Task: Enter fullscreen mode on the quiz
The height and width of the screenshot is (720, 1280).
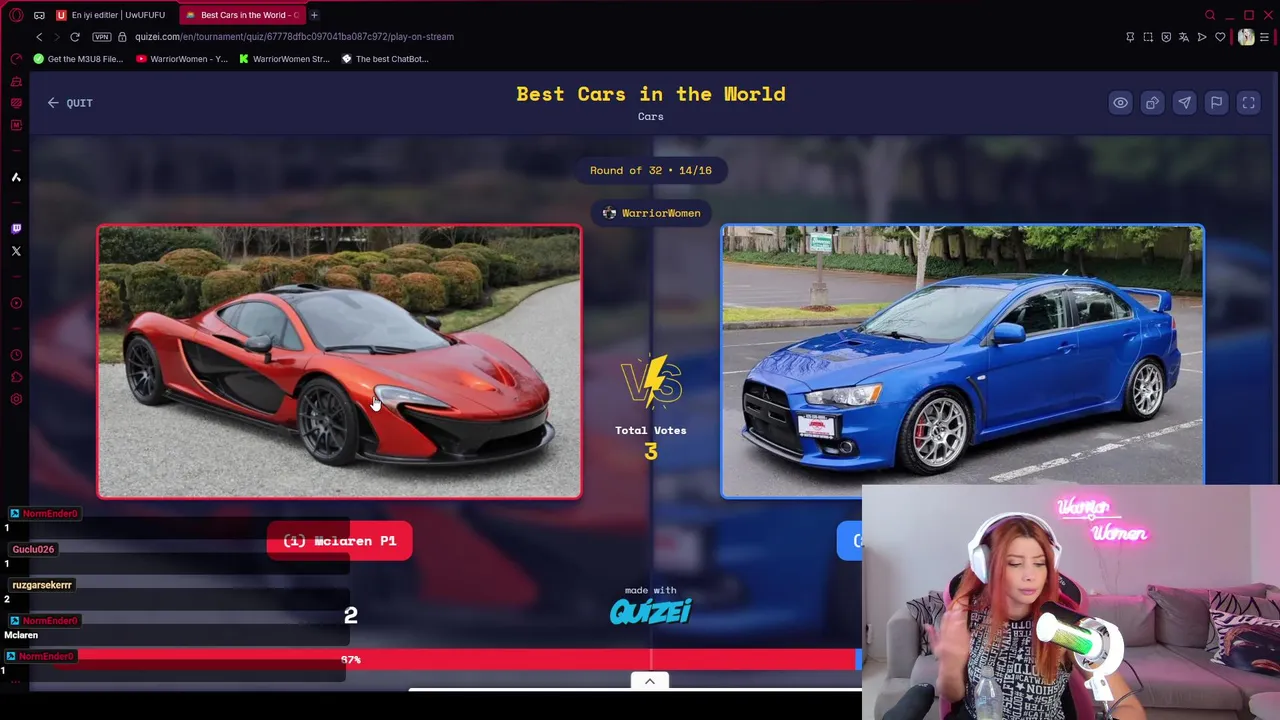Action: point(1248,103)
